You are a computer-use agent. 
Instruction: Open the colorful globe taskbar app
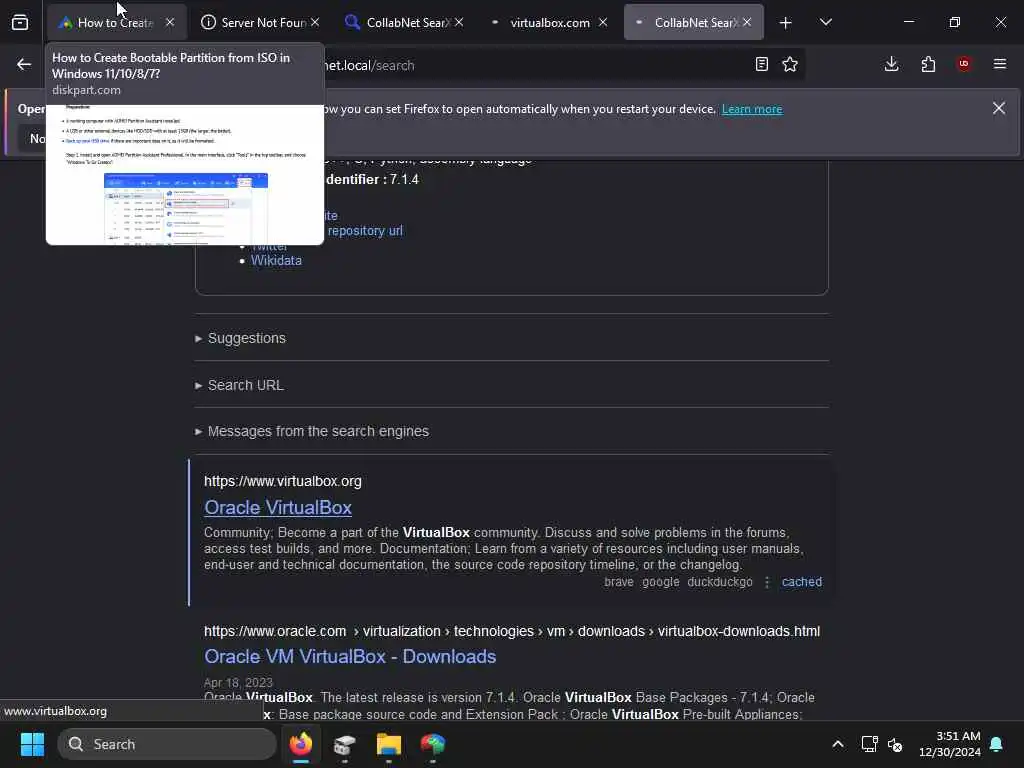click(x=432, y=744)
